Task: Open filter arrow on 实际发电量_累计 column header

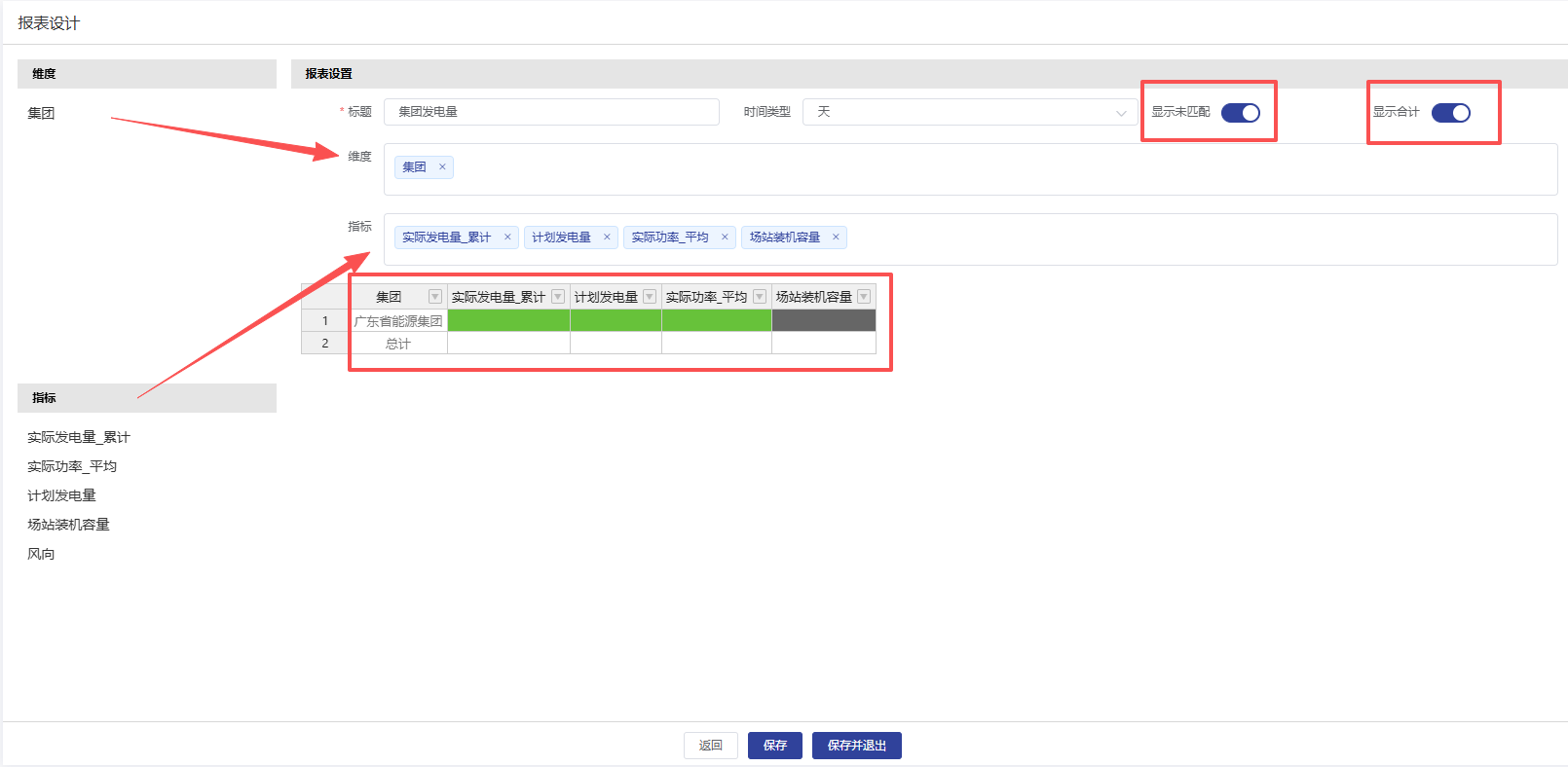Action: pyautogui.click(x=558, y=297)
